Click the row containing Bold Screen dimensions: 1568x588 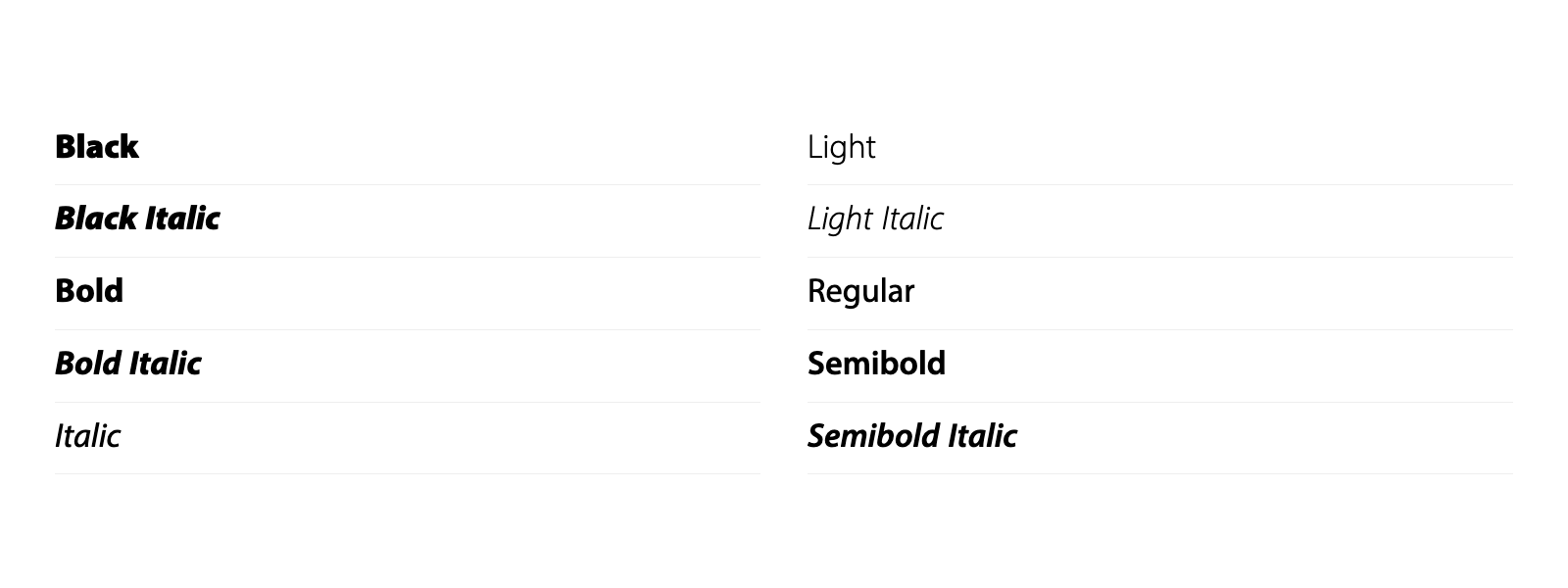408,294
